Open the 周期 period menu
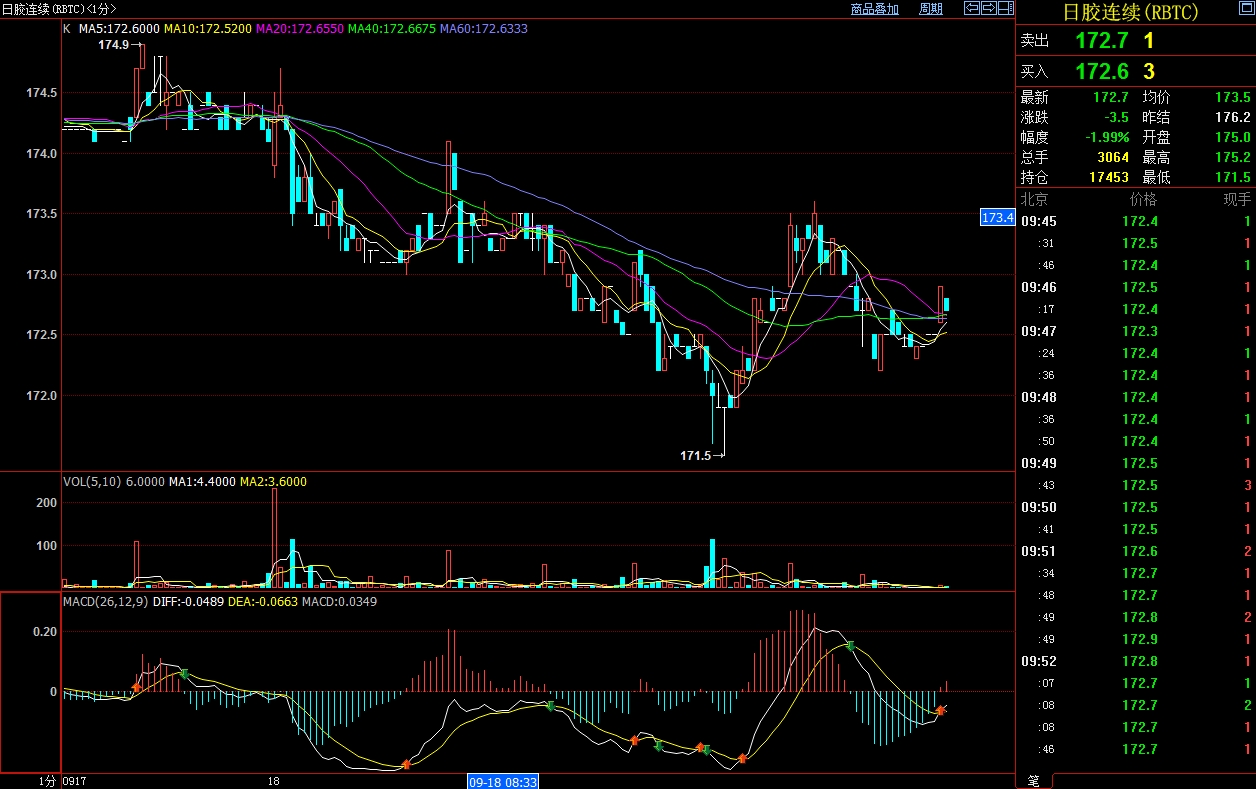1256x789 pixels. click(x=930, y=9)
